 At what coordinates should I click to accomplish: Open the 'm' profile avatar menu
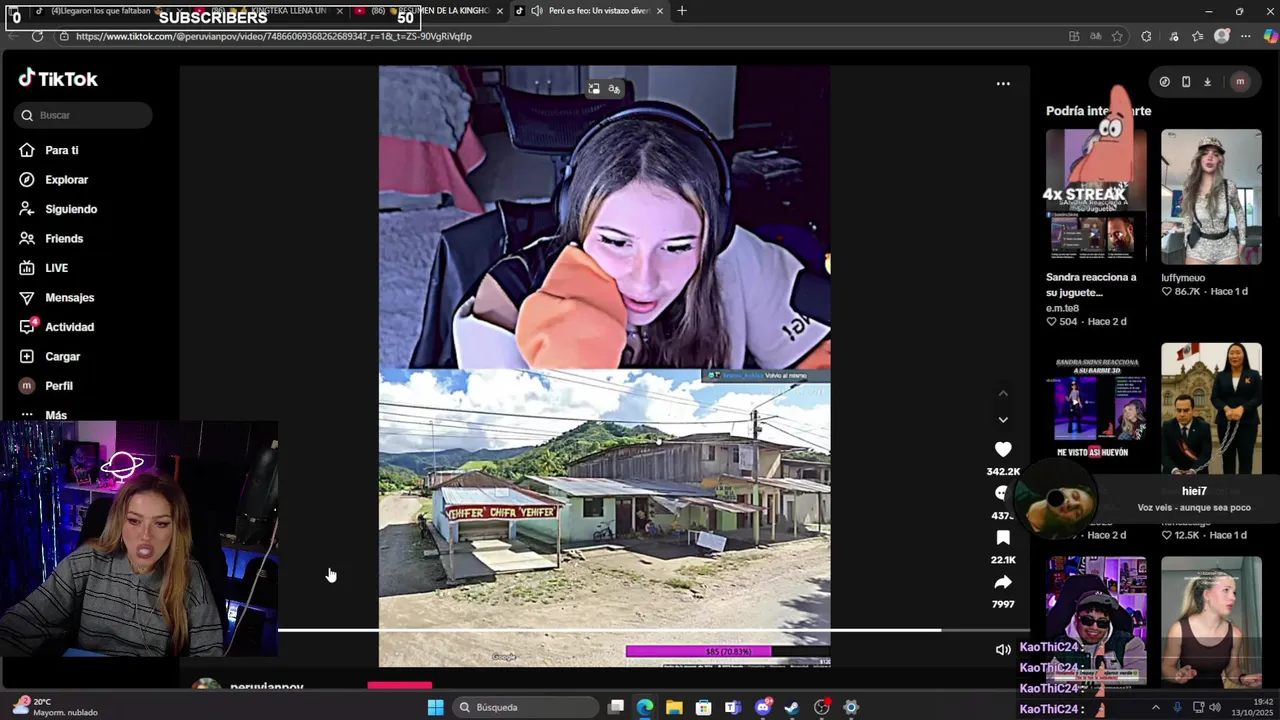[1240, 82]
